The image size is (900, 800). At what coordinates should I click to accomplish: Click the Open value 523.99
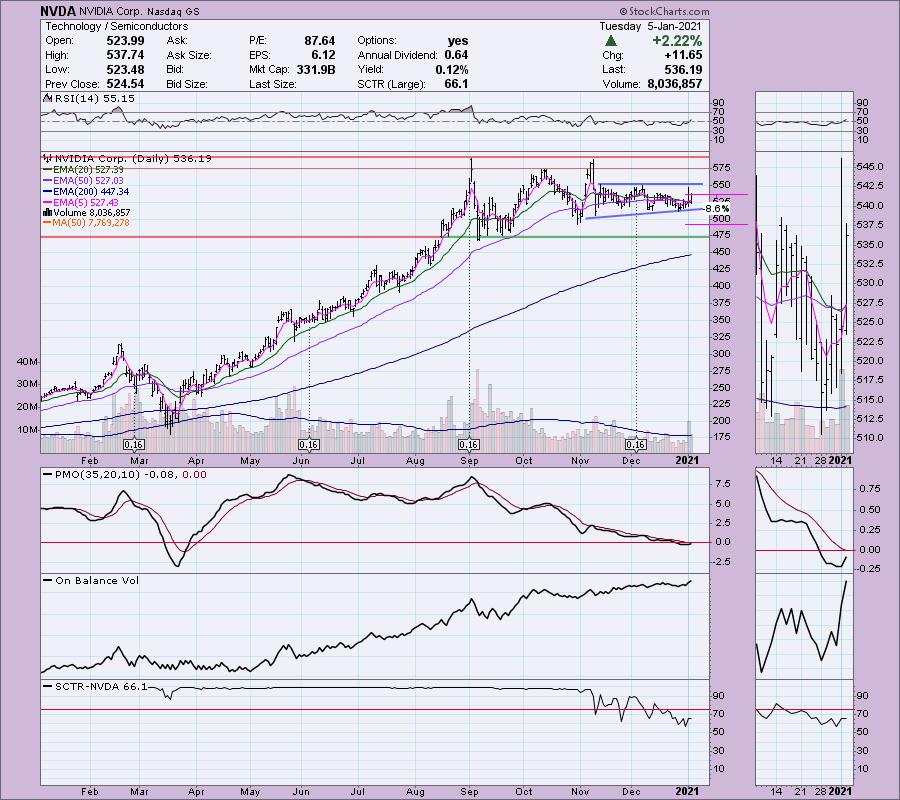(125, 41)
